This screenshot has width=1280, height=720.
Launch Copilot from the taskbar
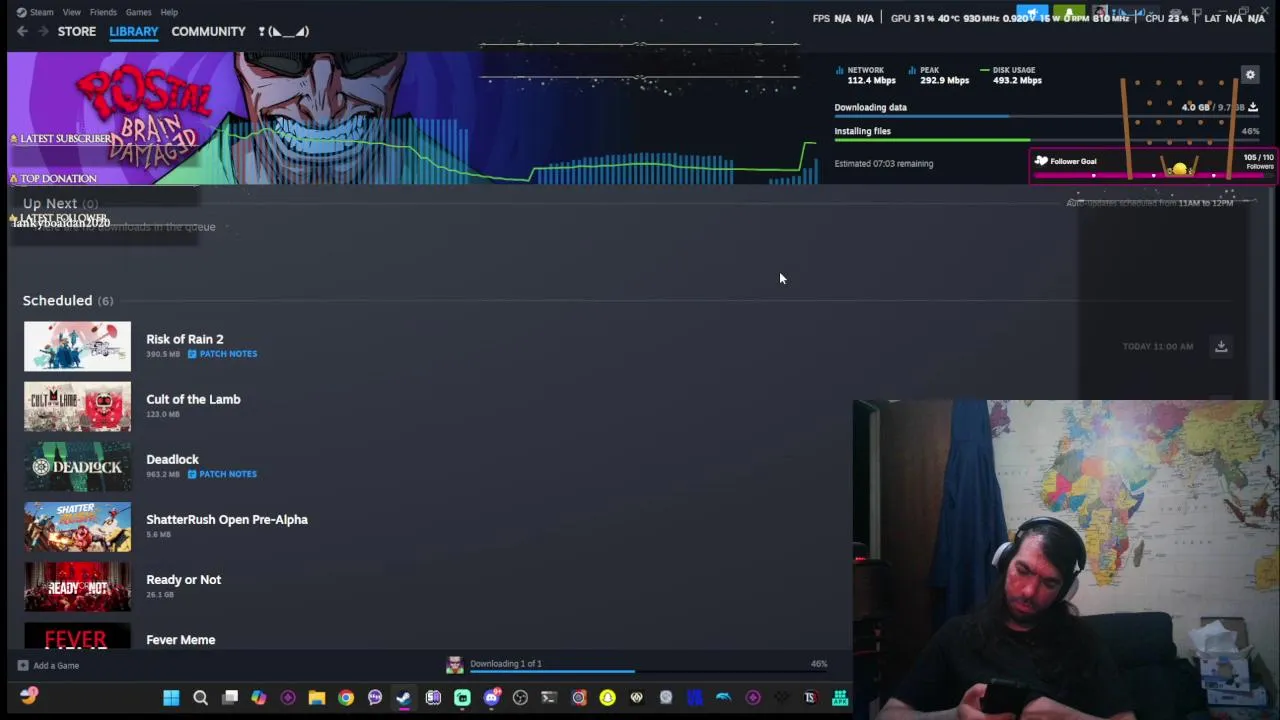(259, 698)
